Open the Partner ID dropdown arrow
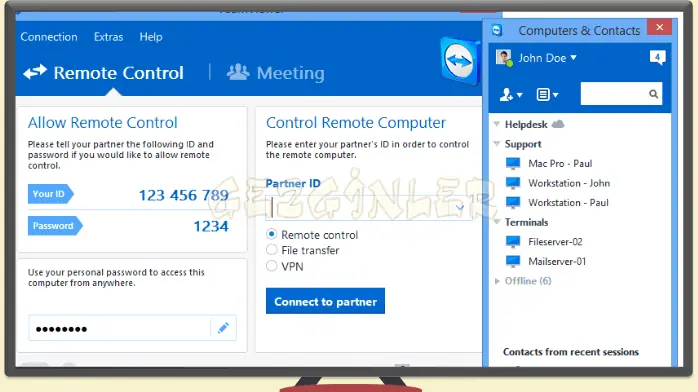 click(x=460, y=207)
